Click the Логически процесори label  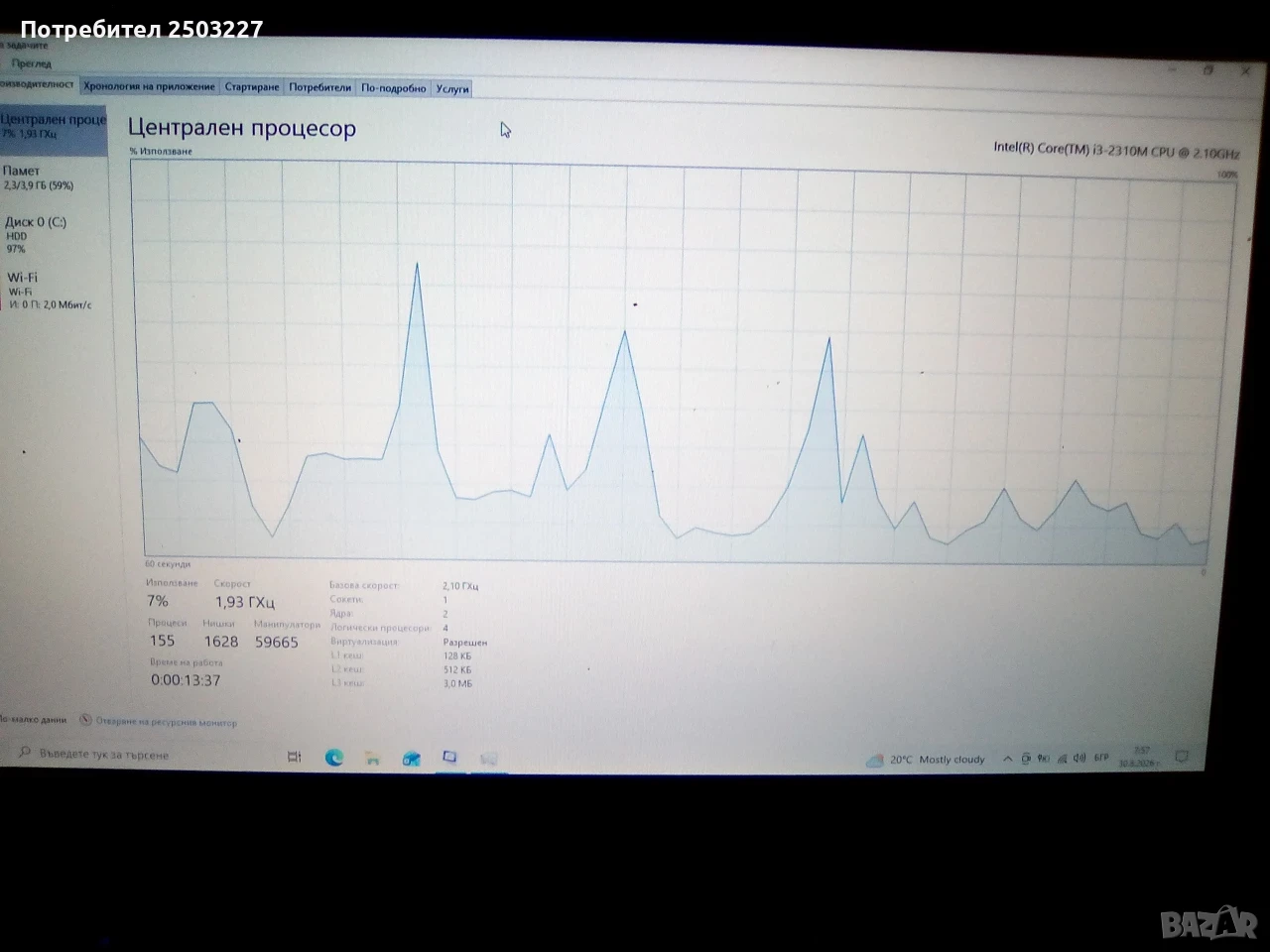(380, 628)
